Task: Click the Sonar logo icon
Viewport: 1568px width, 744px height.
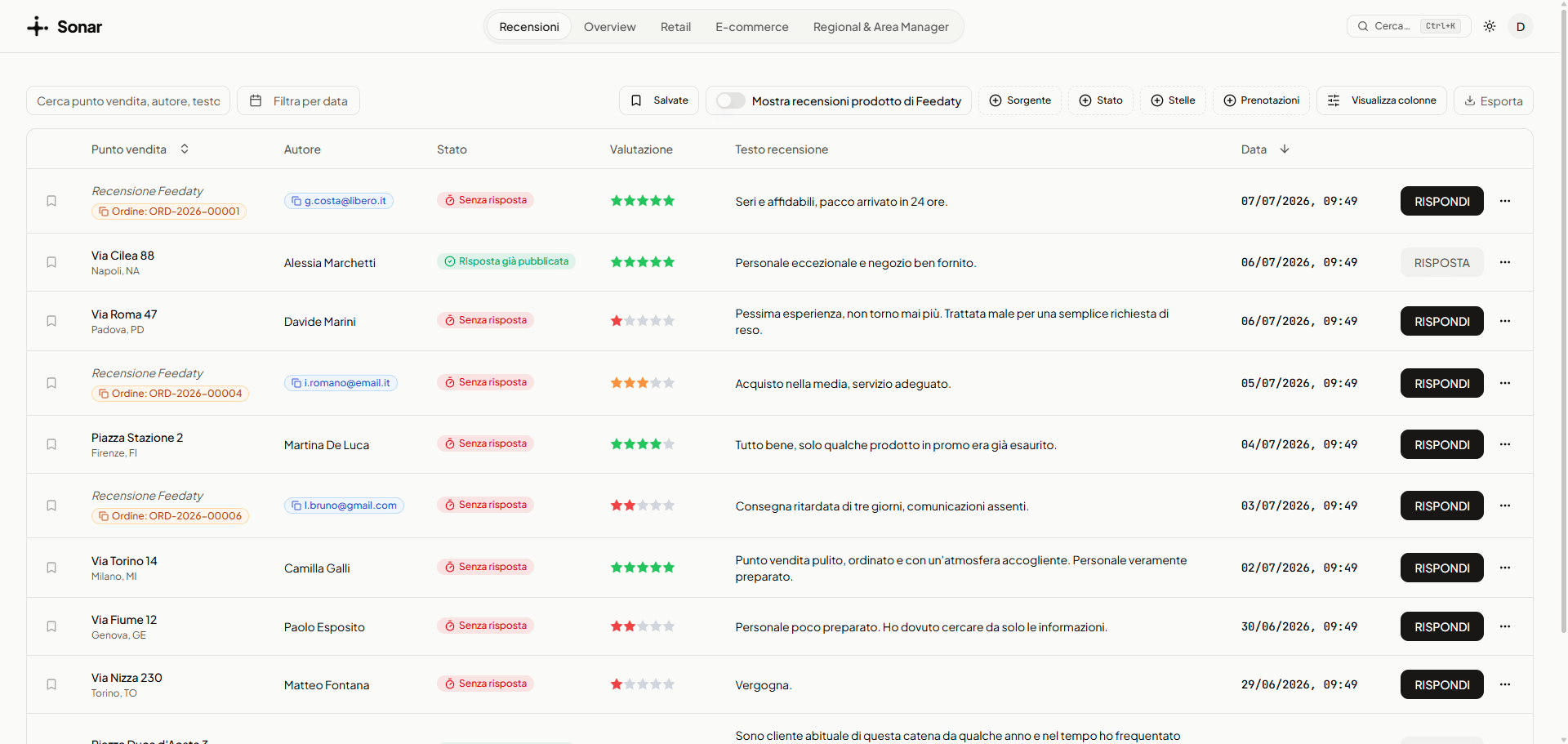Action: click(x=38, y=26)
